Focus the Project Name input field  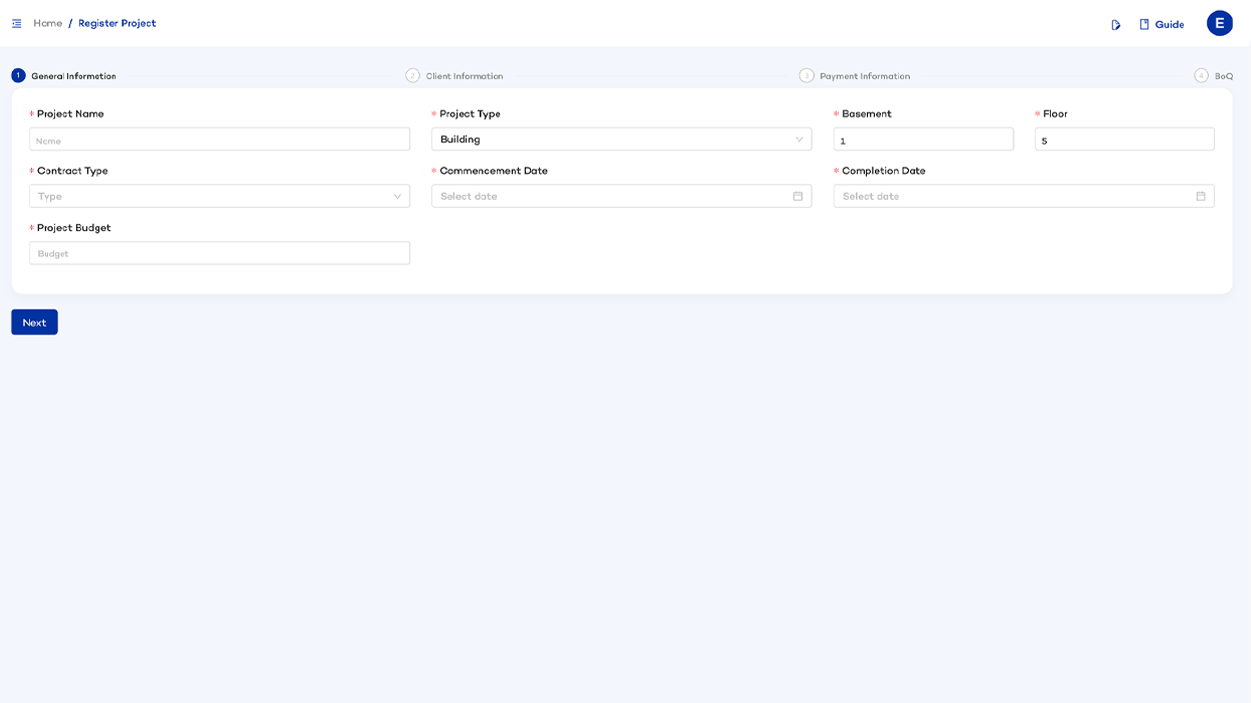(219, 140)
